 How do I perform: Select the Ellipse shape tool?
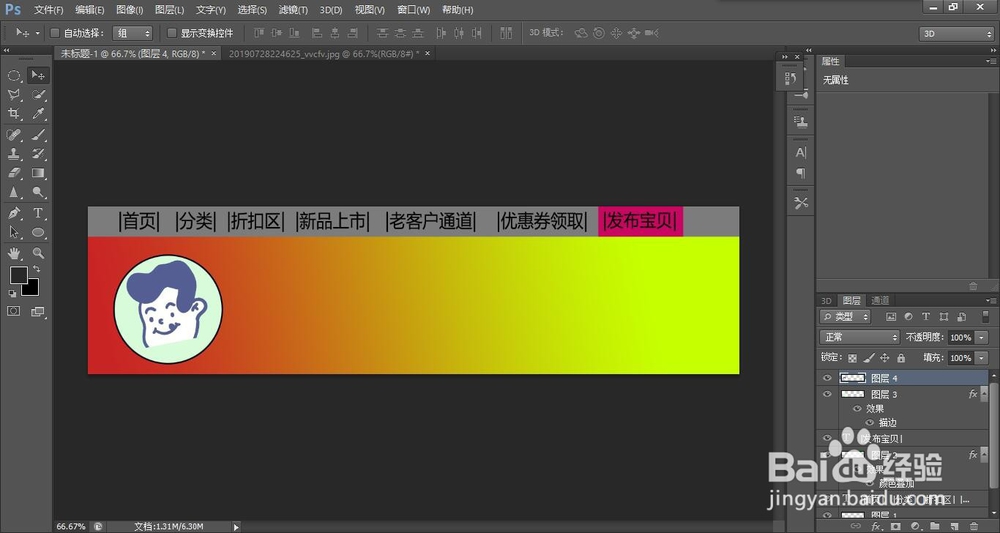pyautogui.click(x=38, y=233)
